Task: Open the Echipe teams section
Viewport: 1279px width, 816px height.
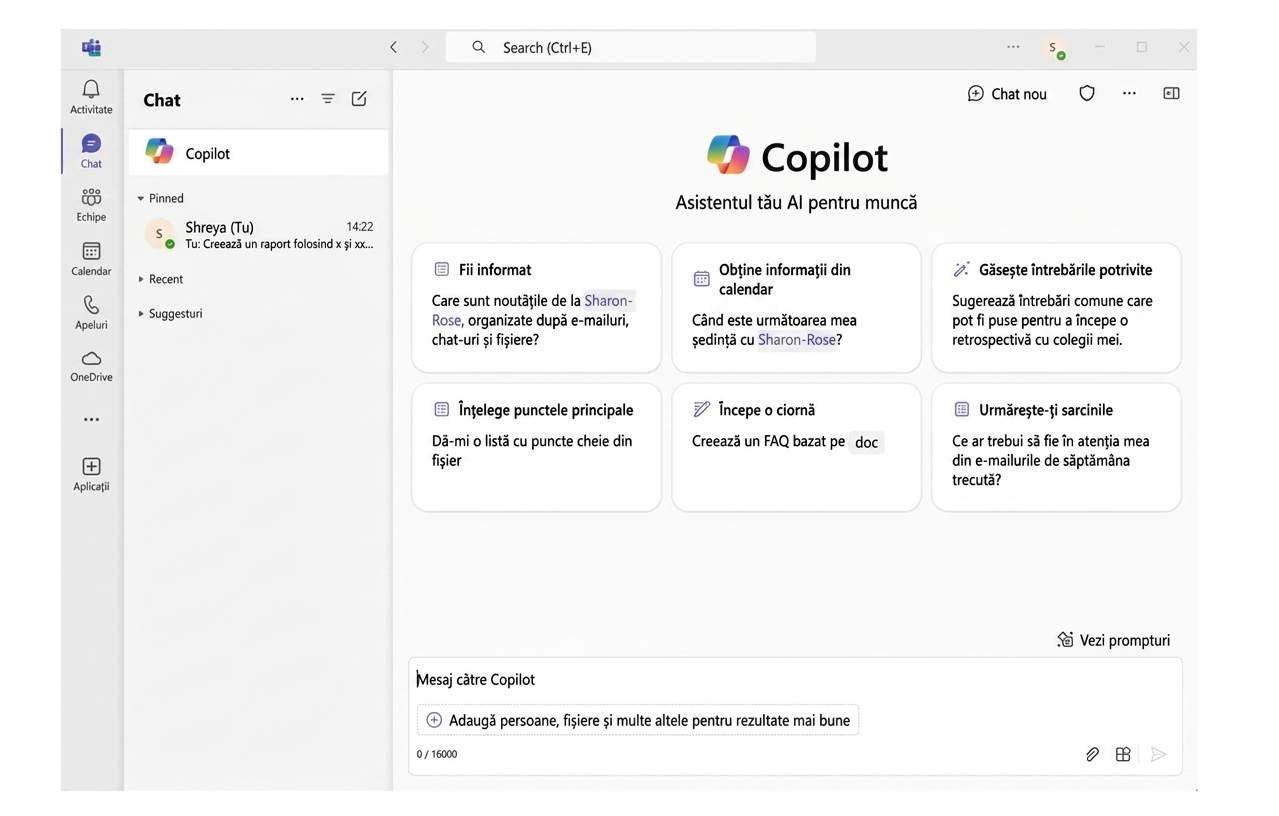Action: tap(91, 205)
